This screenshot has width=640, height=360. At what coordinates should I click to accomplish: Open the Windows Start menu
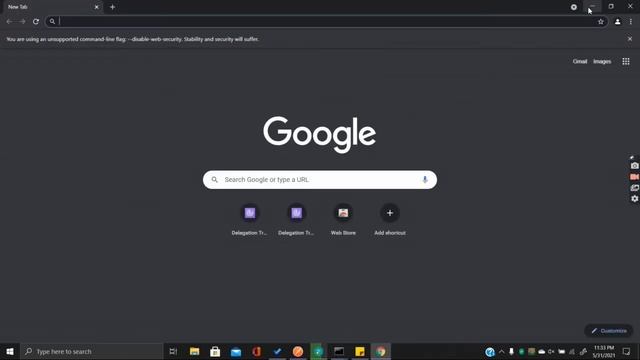[10, 351]
